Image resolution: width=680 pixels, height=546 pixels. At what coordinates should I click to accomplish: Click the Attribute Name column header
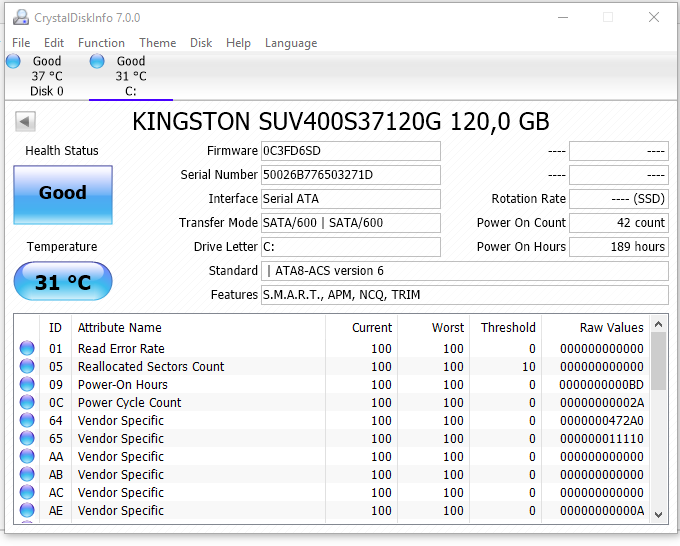pos(198,327)
